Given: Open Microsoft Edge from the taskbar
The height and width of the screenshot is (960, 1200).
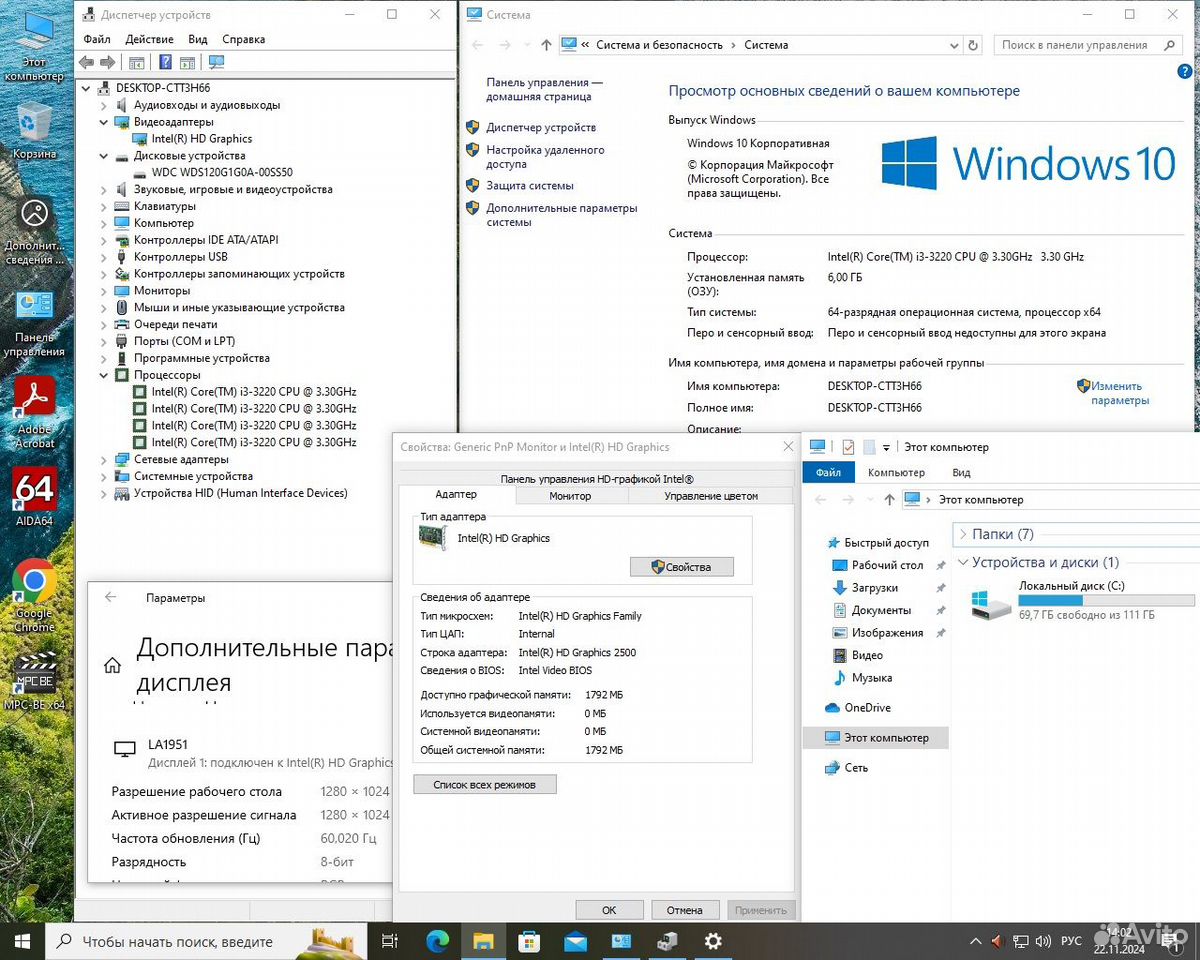Looking at the screenshot, I should (438, 941).
